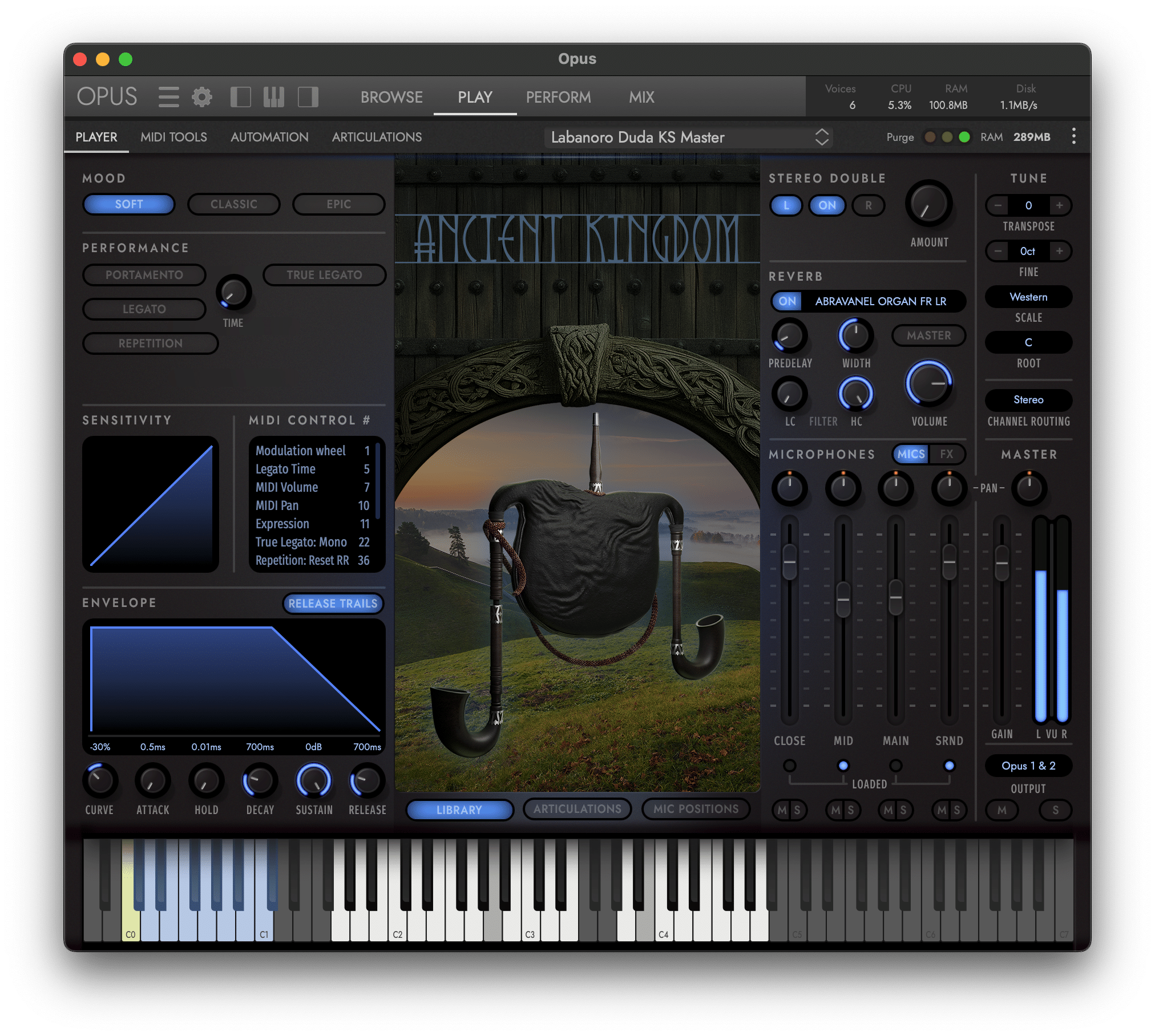Switch to the PERFORM page

[x=558, y=97]
